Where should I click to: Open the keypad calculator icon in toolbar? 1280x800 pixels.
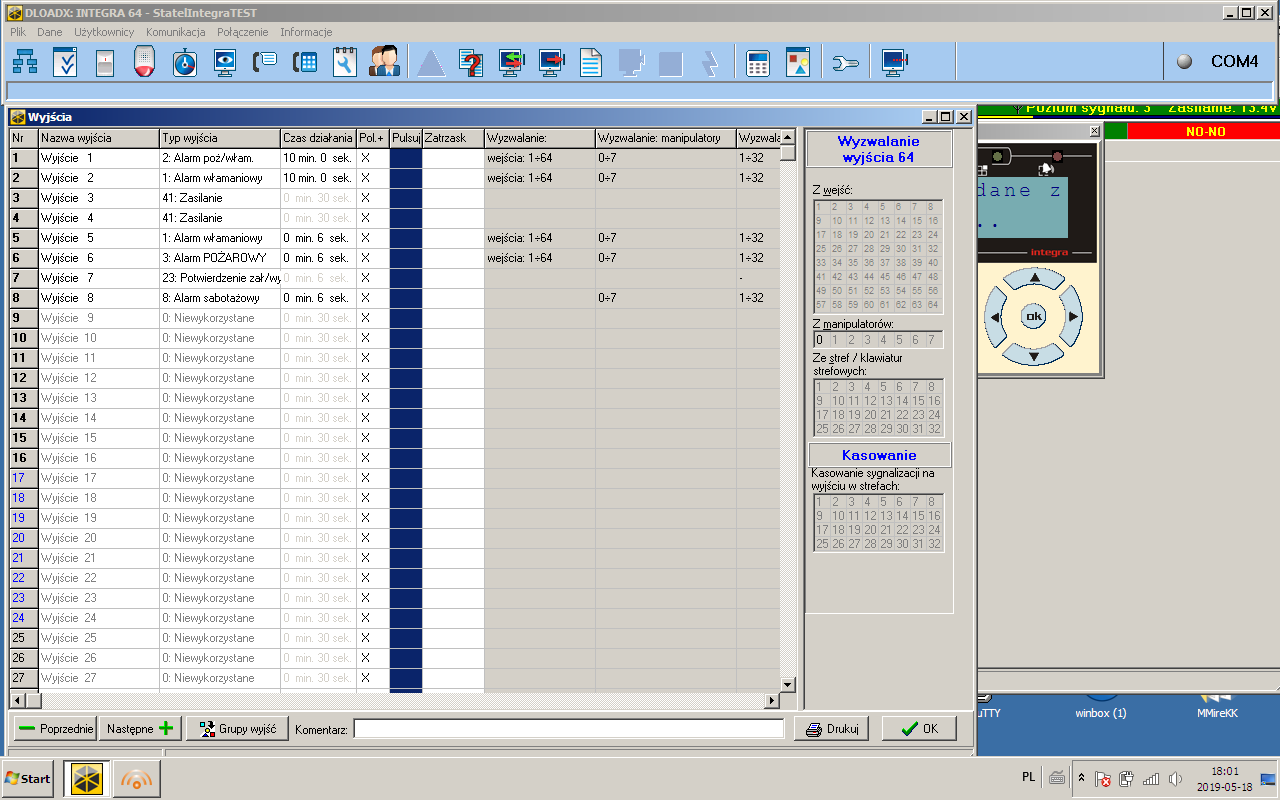[x=758, y=62]
